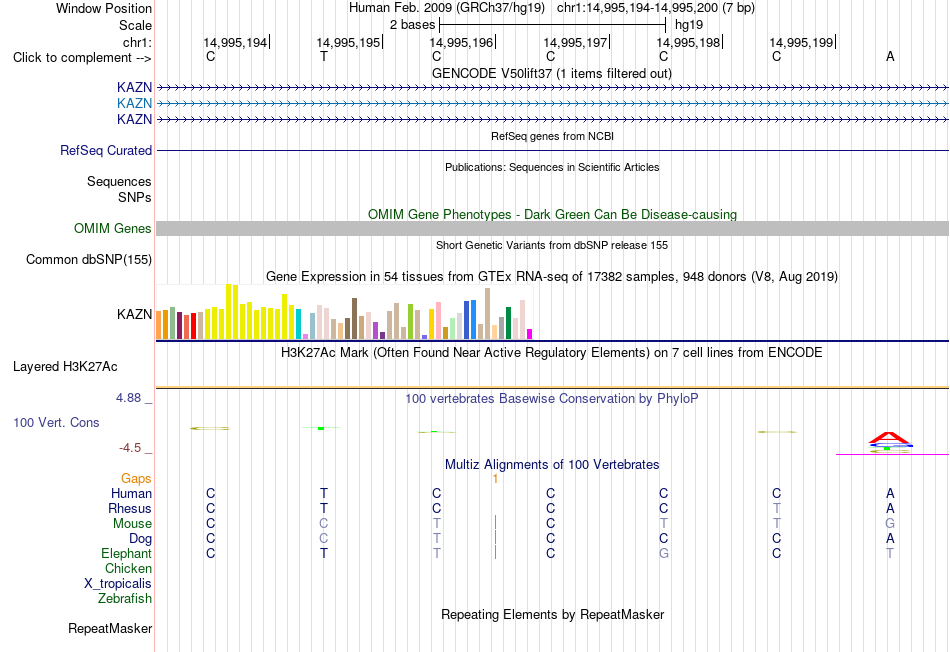Click the orange gap count '1'
Image resolution: width=950 pixels, height=652 pixels.
495,479
